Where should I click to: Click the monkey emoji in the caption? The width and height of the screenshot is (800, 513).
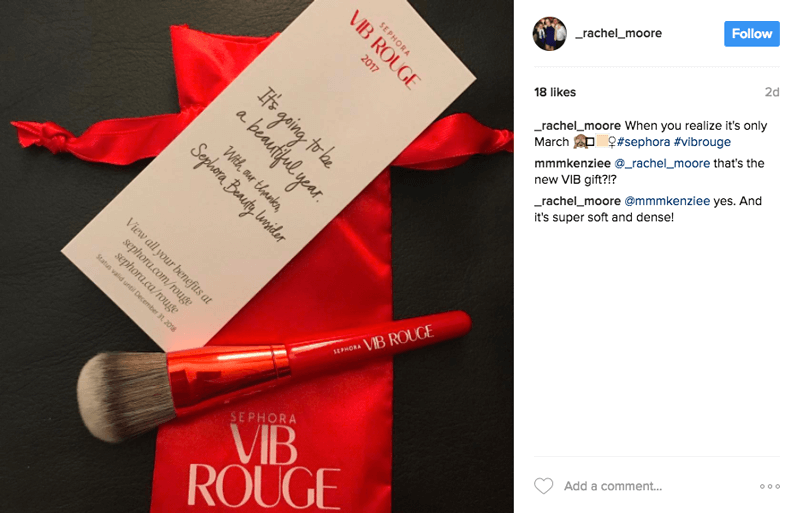[580, 142]
